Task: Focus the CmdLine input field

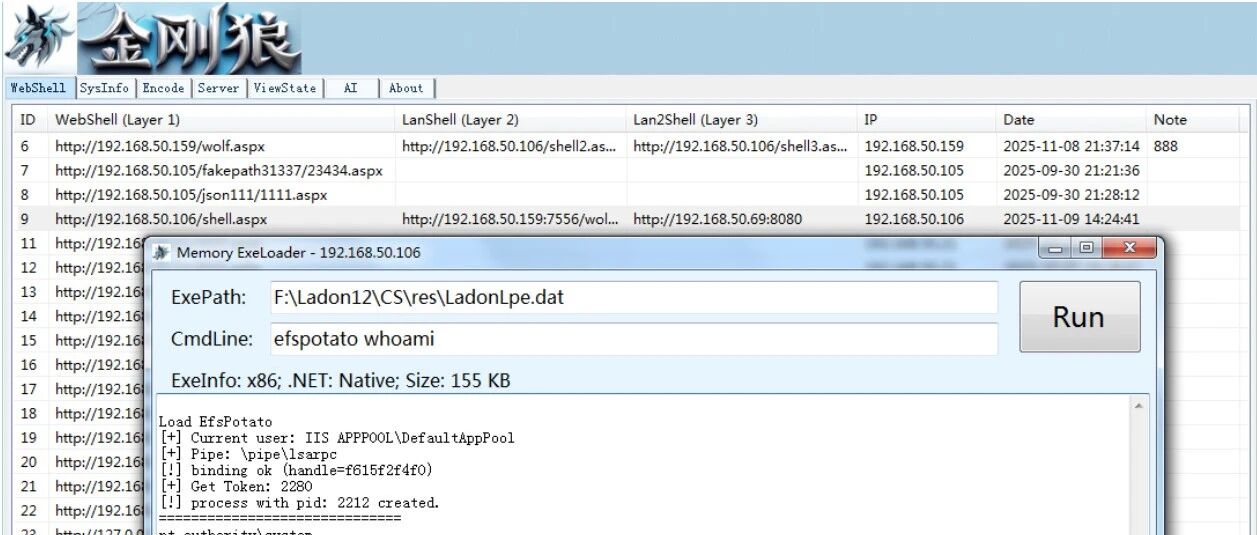Action: point(634,339)
